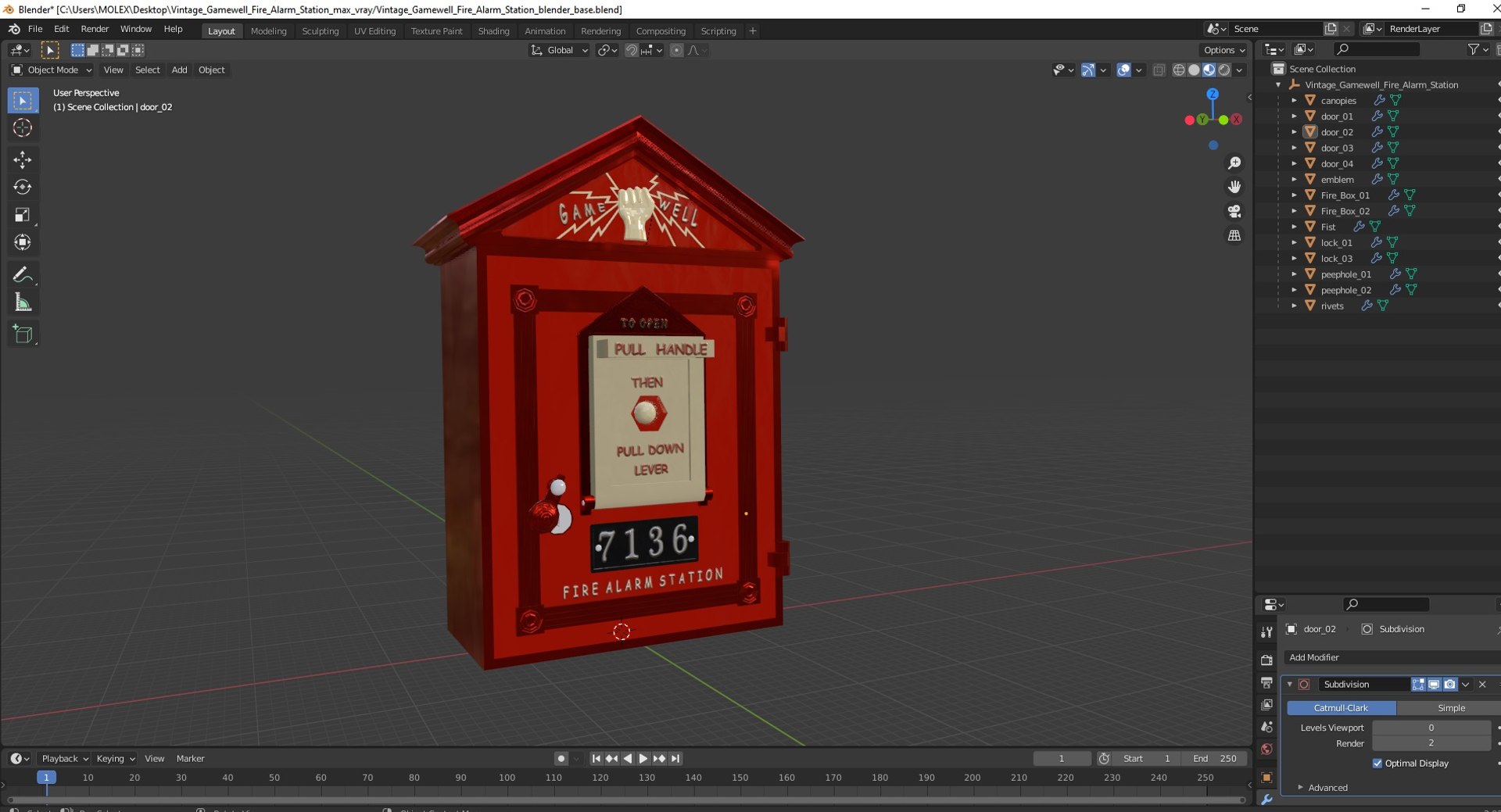Select the Add Cube tool
This screenshot has height=812, width=1501.
[23, 334]
